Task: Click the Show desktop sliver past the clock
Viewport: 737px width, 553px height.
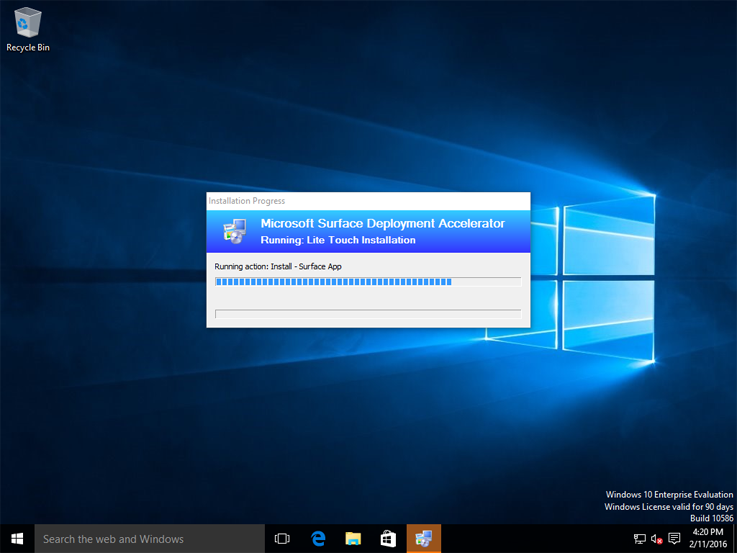Action: [735, 538]
